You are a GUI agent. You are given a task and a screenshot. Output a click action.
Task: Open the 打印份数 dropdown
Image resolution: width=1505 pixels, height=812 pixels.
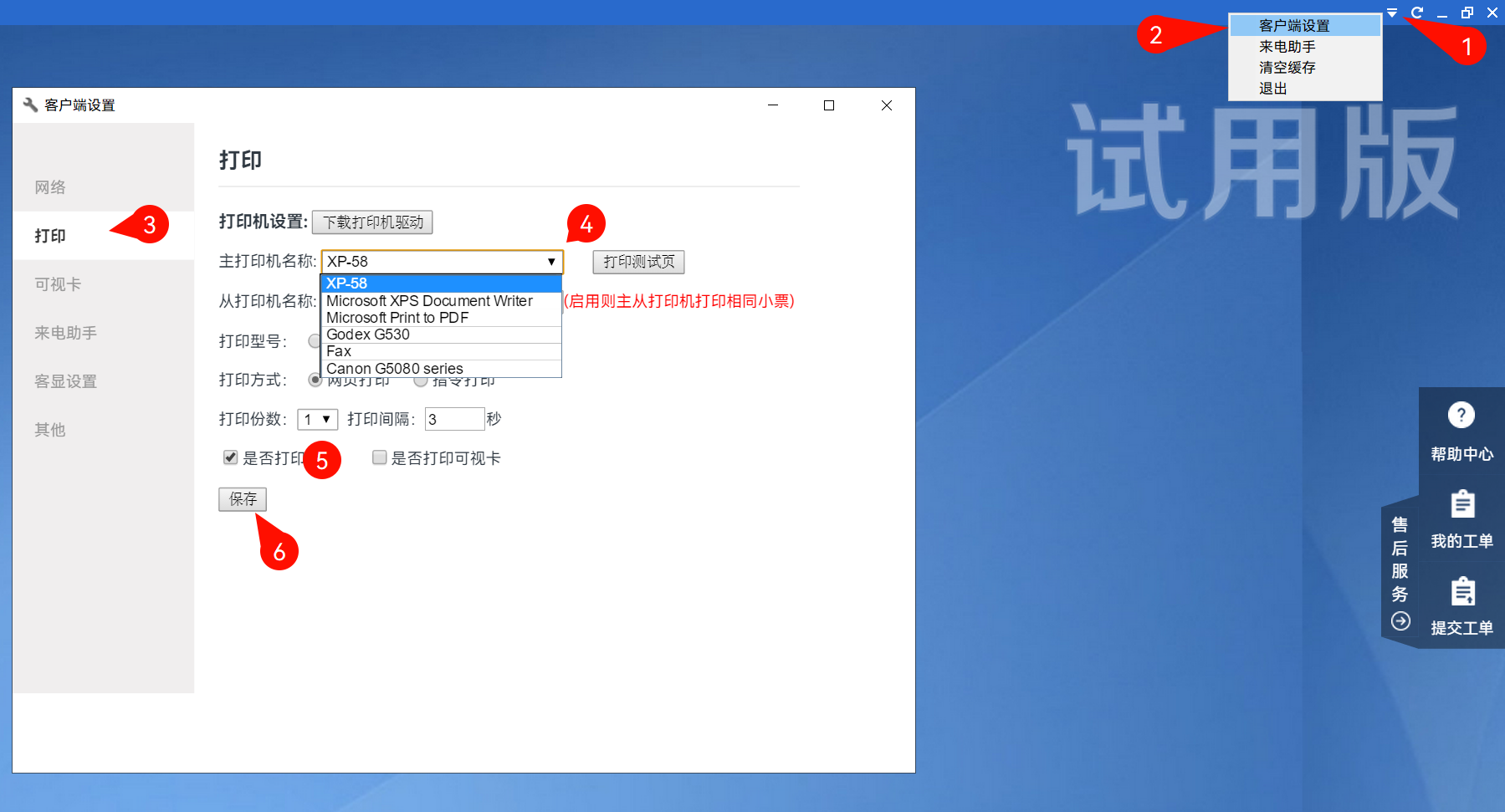(x=318, y=419)
